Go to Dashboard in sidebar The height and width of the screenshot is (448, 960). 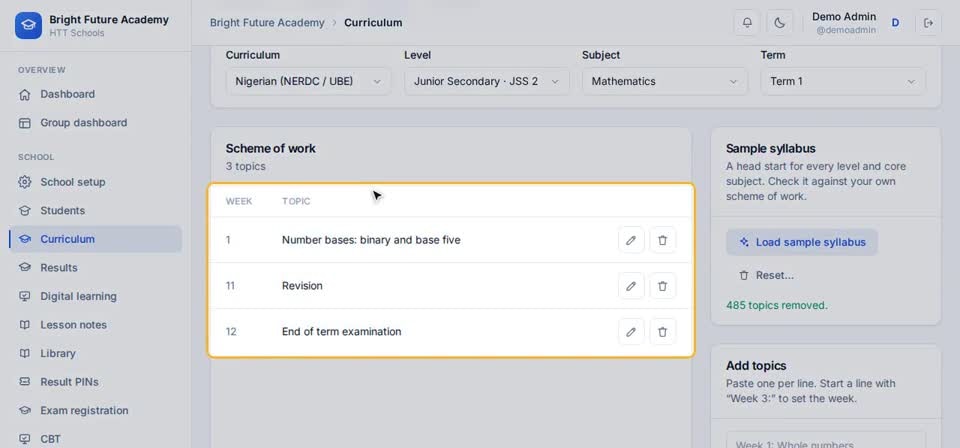pyautogui.click(x=96, y=94)
